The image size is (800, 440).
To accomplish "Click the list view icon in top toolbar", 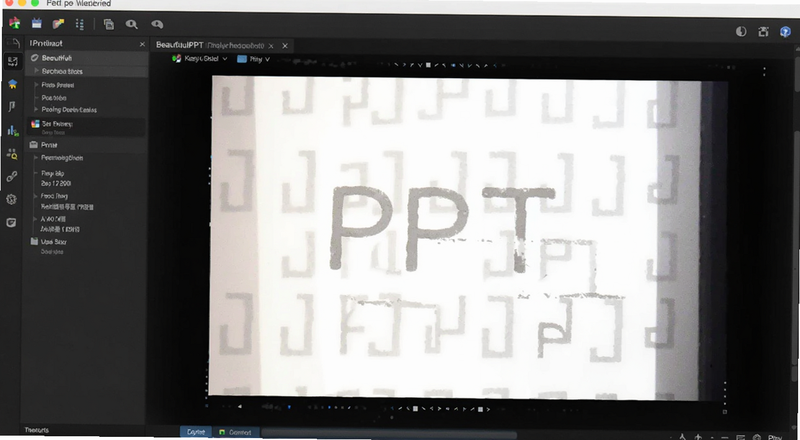I will pos(80,24).
